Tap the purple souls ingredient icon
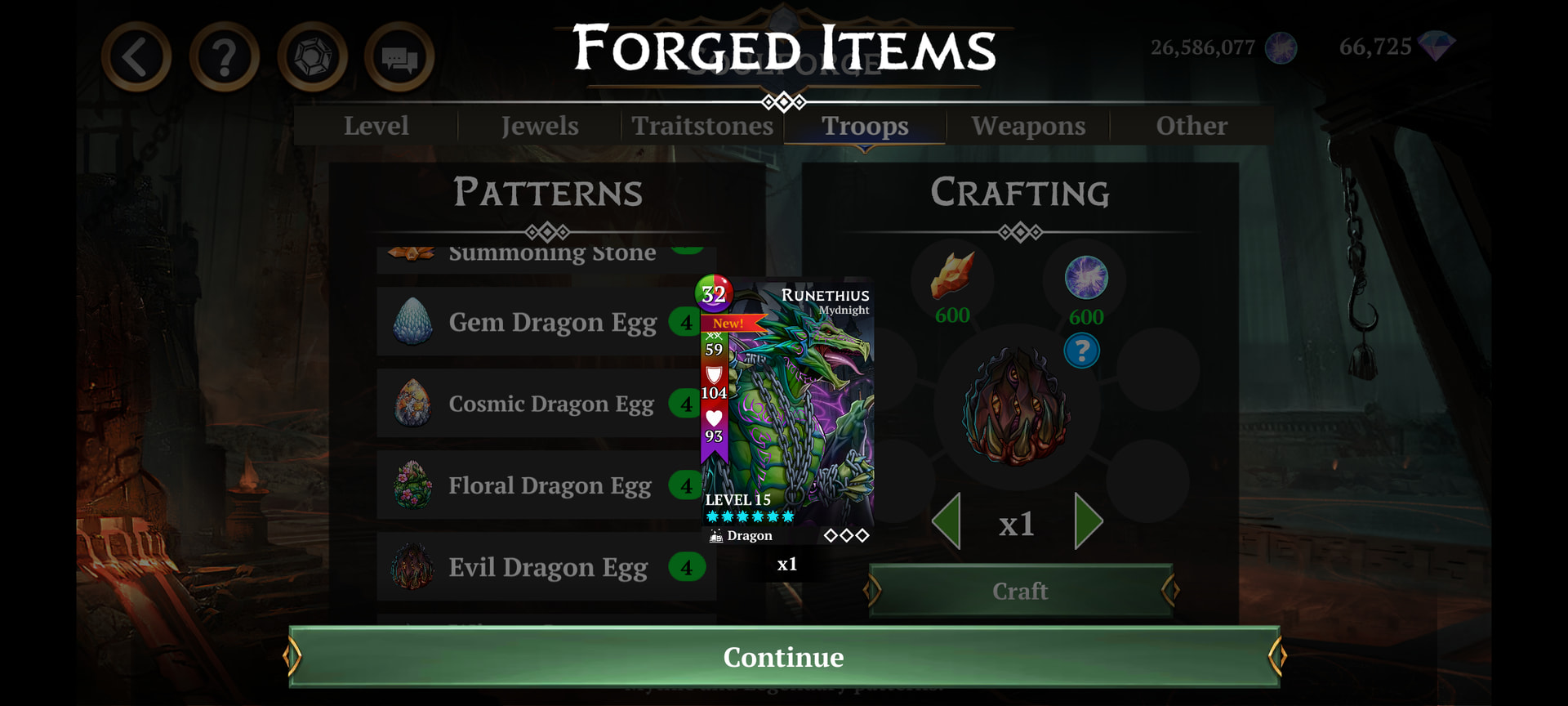The width and height of the screenshot is (1568, 706). (x=1086, y=277)
